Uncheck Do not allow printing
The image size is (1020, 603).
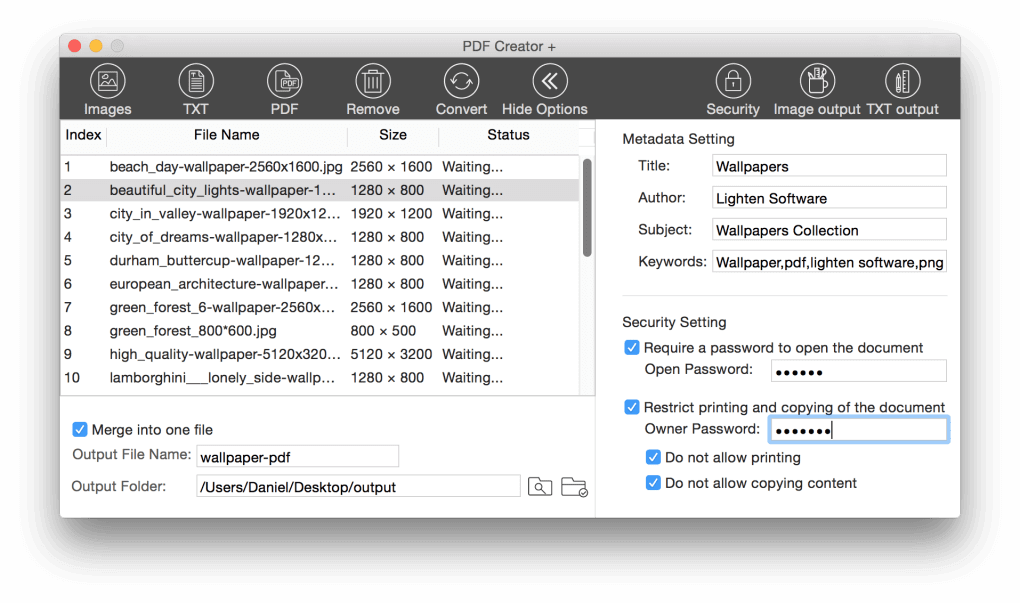click(x=653, y=457)
